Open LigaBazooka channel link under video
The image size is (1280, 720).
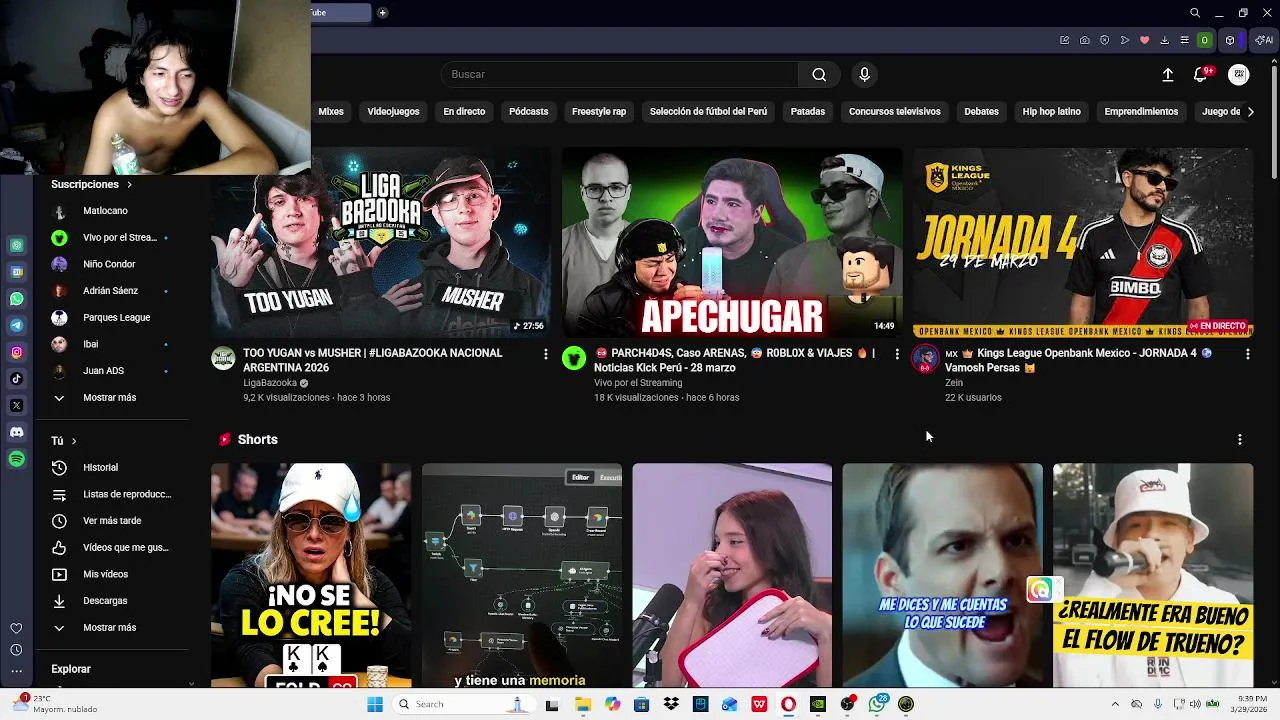270,383
